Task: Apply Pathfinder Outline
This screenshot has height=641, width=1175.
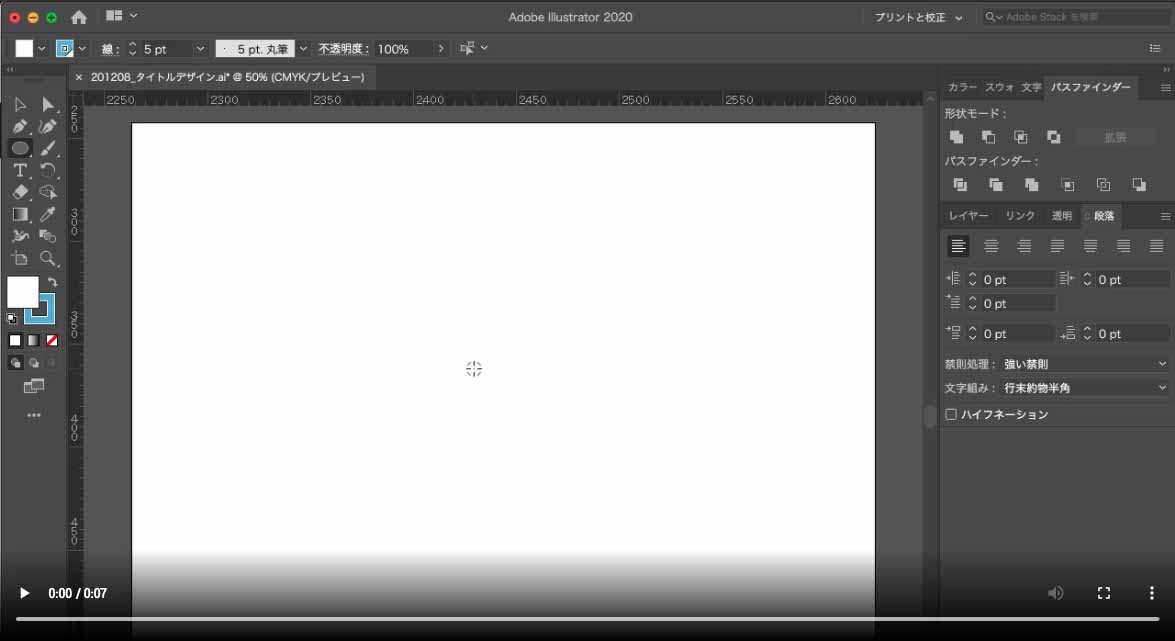Action: [1103, 184]
